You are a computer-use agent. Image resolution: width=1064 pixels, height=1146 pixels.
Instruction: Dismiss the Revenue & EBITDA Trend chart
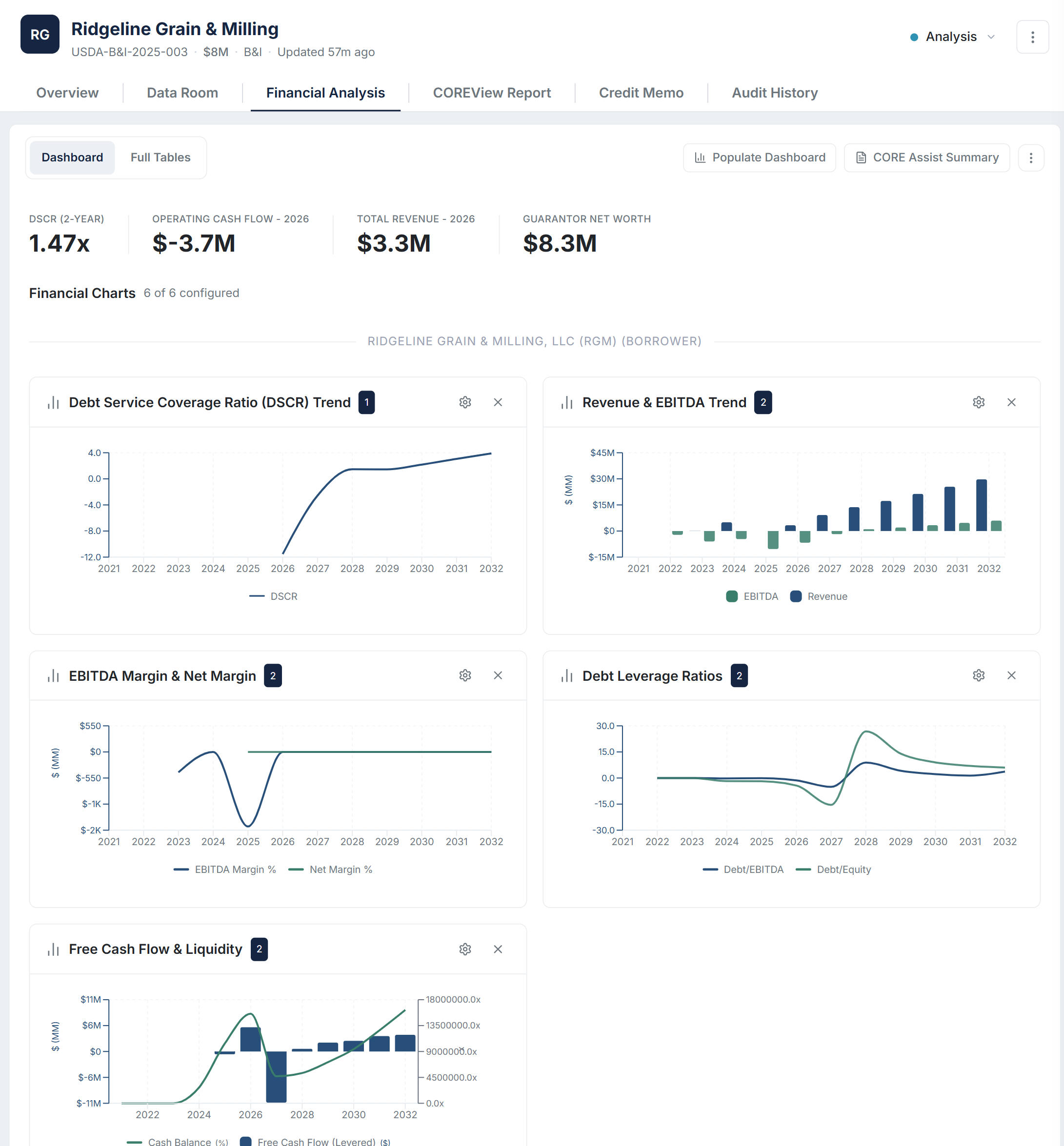tap(1012, 402)
